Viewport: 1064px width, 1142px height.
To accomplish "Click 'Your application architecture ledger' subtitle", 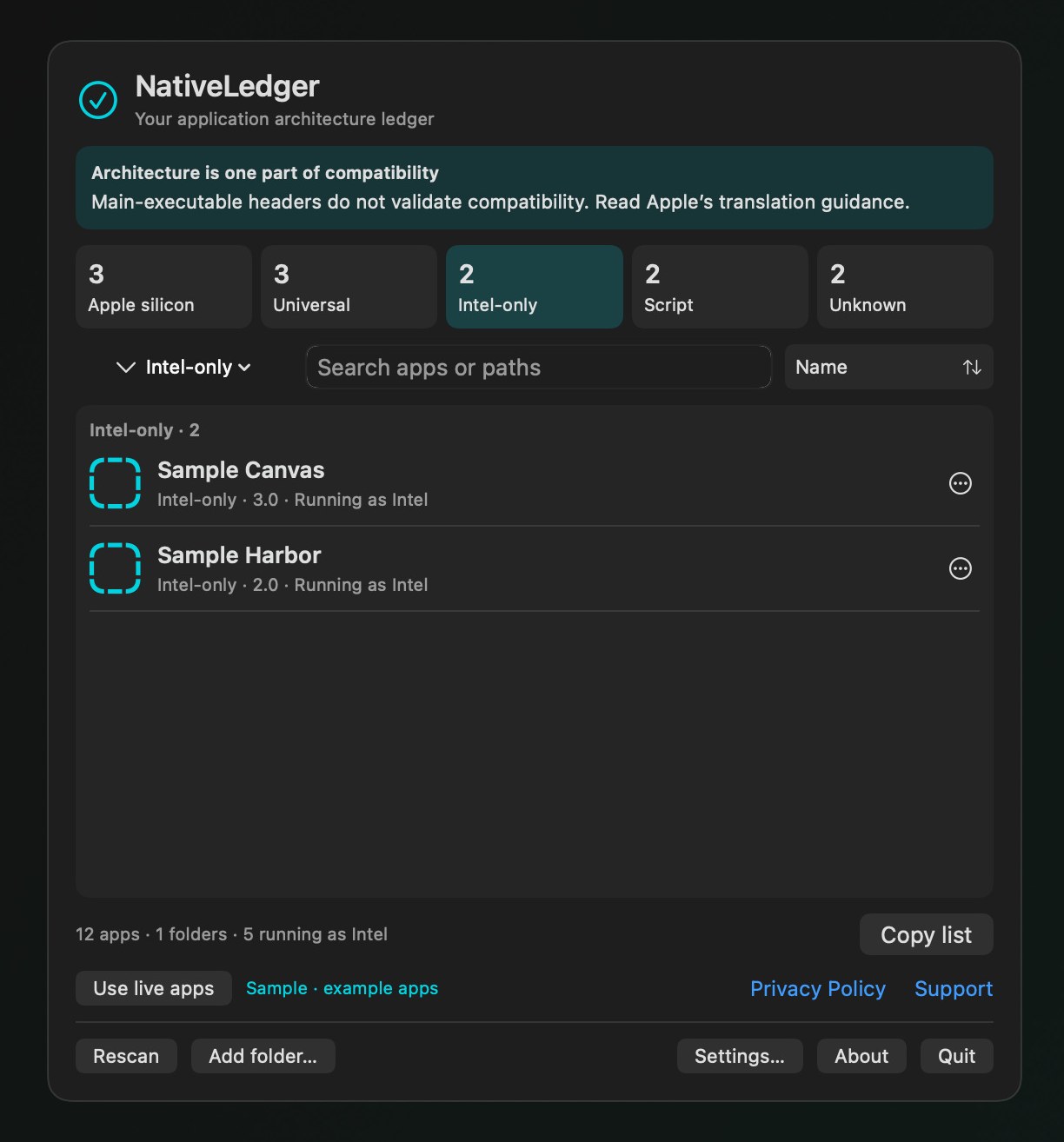I will tap(284, 119).
